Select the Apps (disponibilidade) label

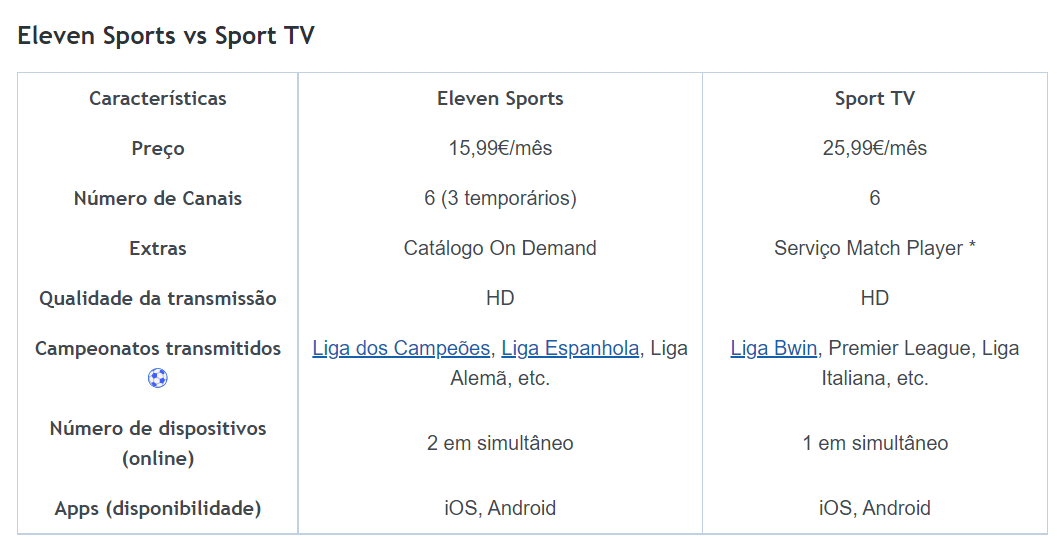click(x=158, y=508)
